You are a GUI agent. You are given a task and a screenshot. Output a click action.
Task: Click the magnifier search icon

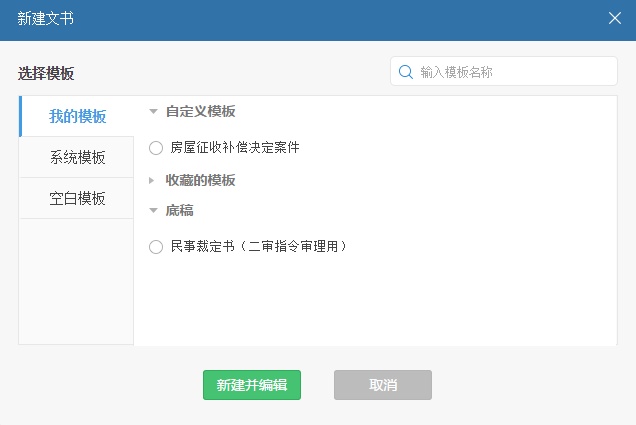tap(406, 72)
